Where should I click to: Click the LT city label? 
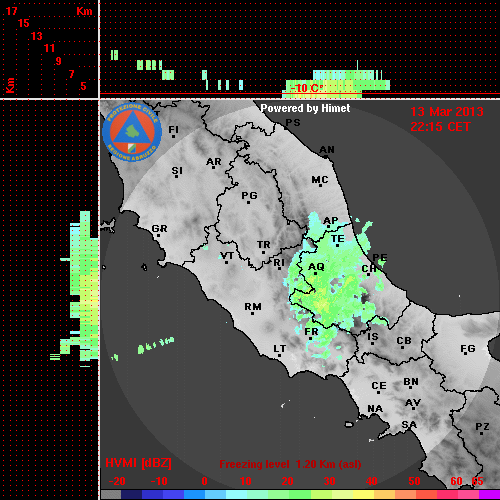point(280,349)
